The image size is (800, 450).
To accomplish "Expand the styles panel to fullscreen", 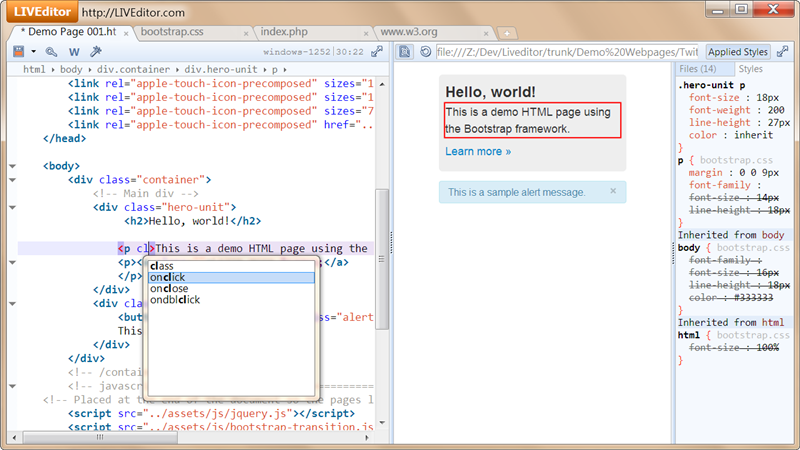I will 782,52.
